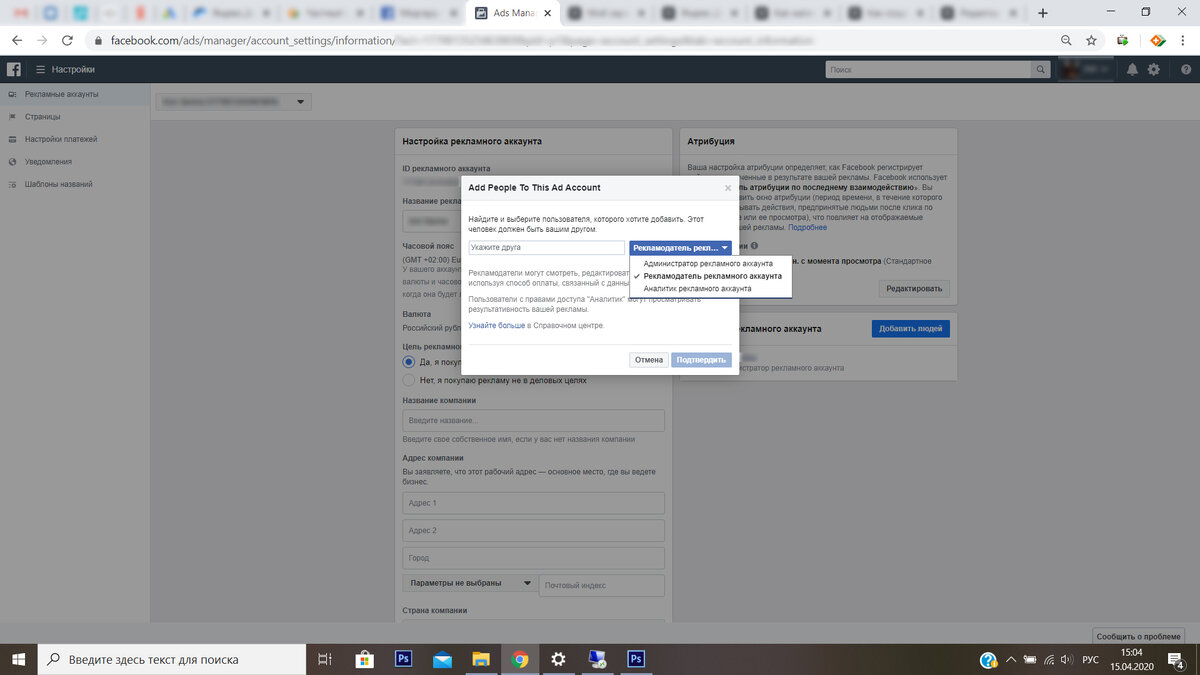Bookmark this page with the star icon
This screenshot has width=1200, height=675.
tap(1092, 40)
